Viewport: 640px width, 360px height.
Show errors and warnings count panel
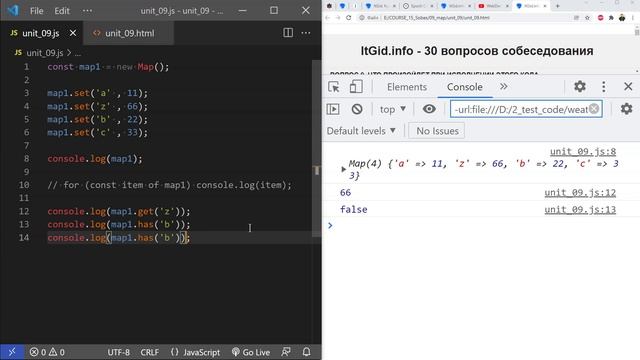pos(47,352)
